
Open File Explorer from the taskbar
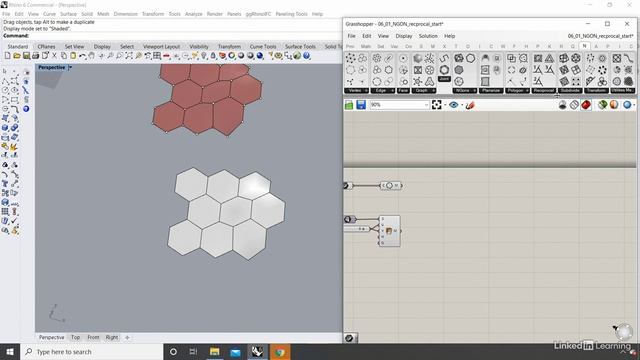(x=215, y=352)
